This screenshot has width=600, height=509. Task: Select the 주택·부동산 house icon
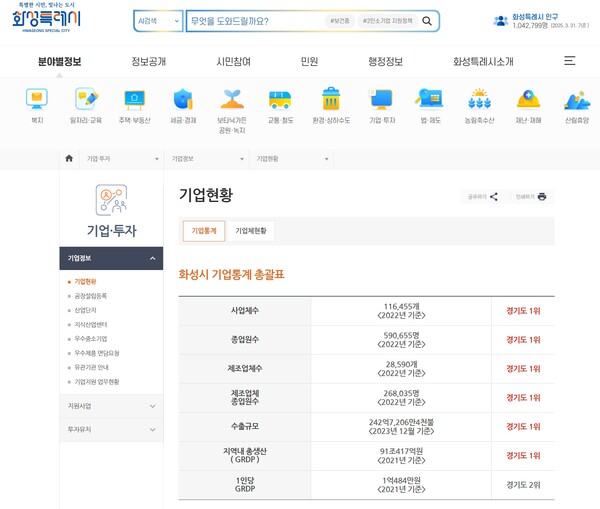(x=135, y=100)
